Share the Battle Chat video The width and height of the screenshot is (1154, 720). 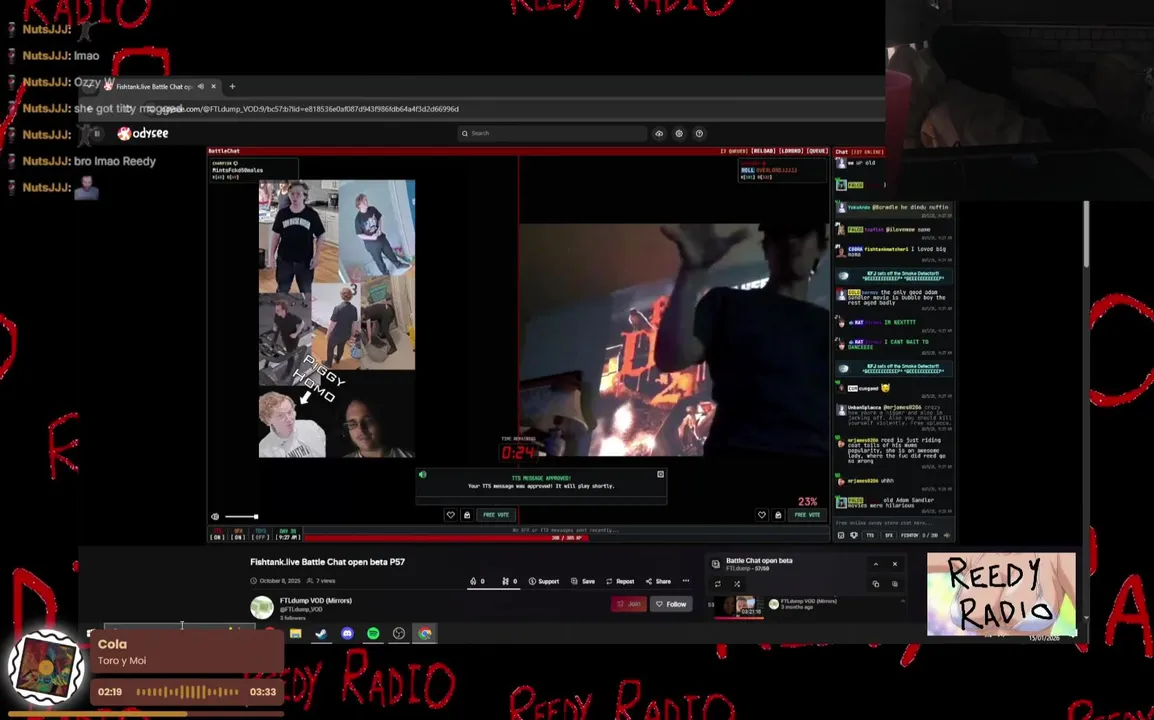pyautogui.click(x=658, y=581)
